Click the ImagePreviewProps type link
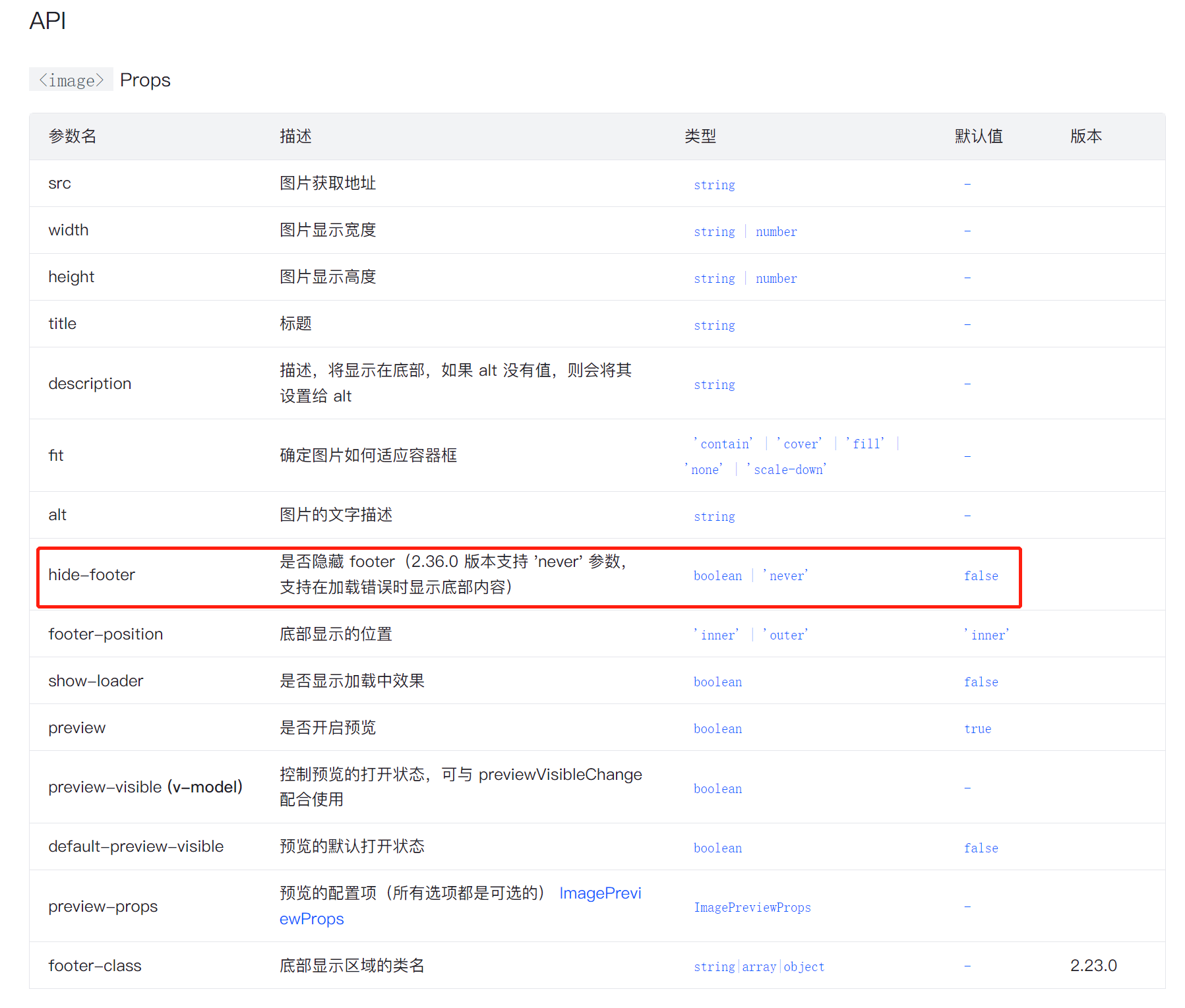Image resolution: width=1185 pixels, height=1008 pixels. coord(752,907)
